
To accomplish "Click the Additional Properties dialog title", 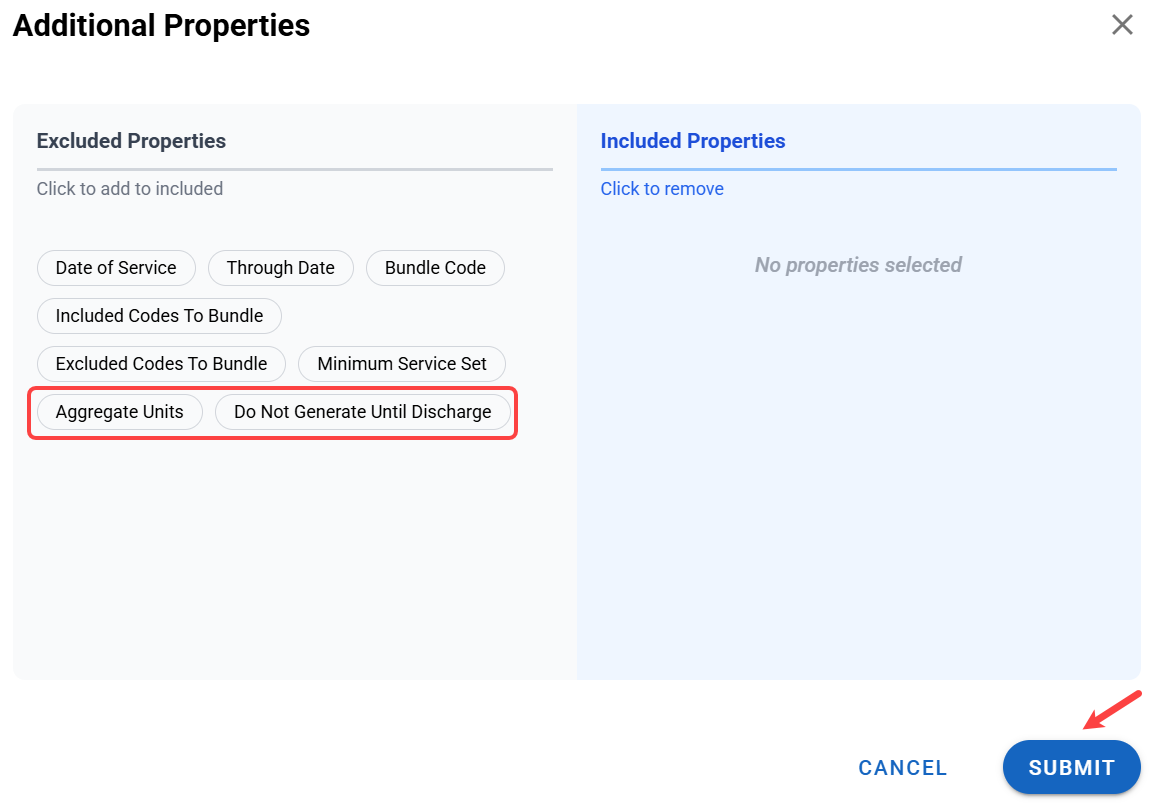I will click(x=161, y=26).
